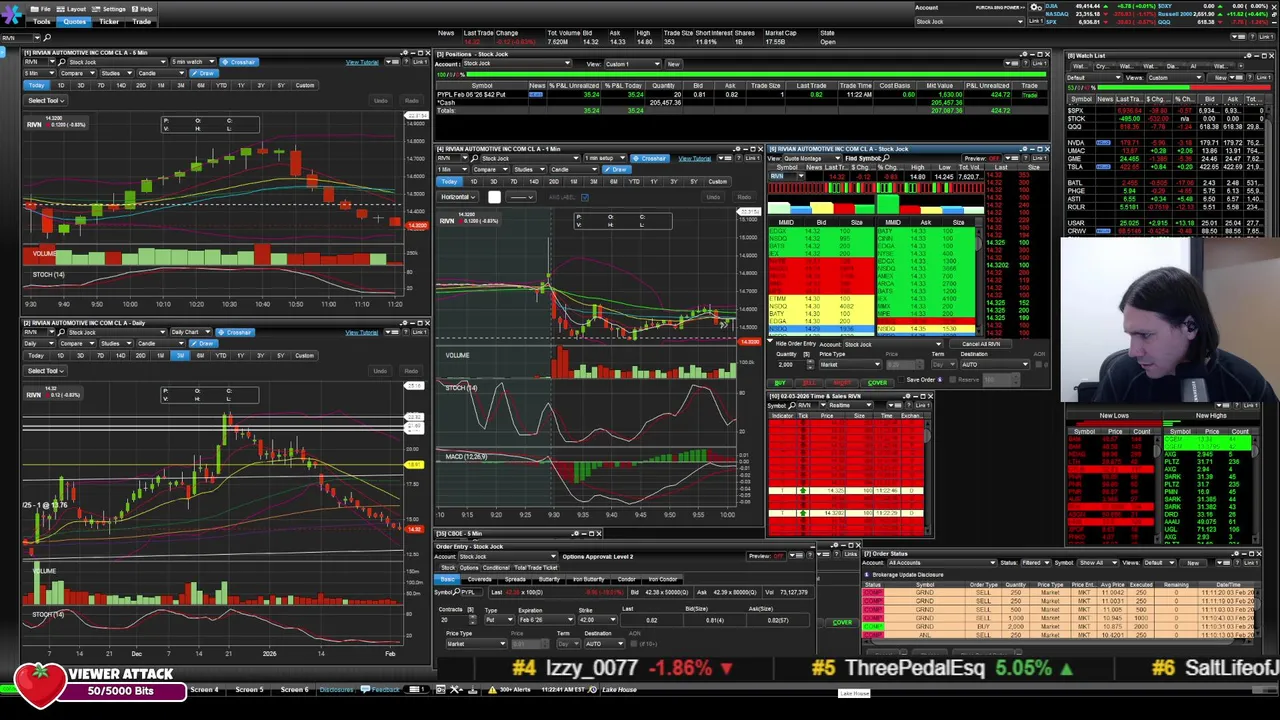This screenshot has height=720, width=1280.
Task: Open the File menu
Action: [x=42, y=9]
